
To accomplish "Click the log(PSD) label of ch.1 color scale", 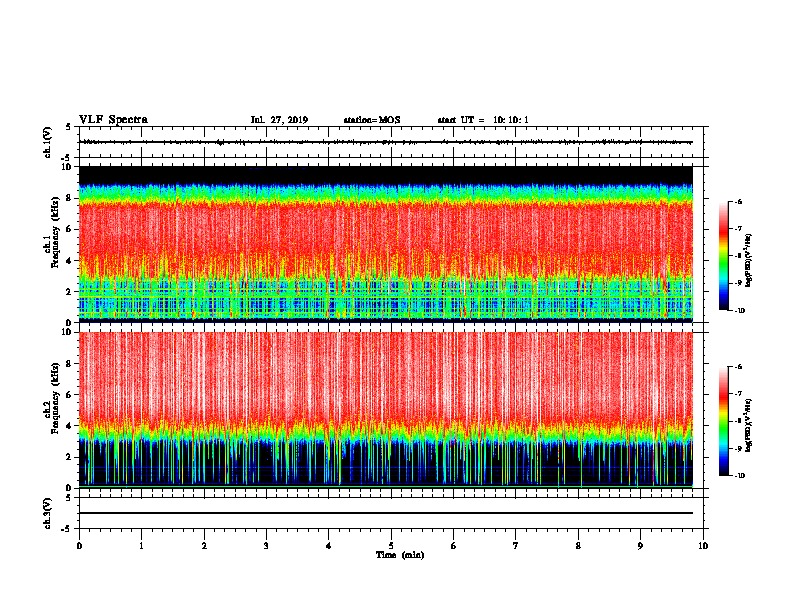I will click(x=748, y=260).
